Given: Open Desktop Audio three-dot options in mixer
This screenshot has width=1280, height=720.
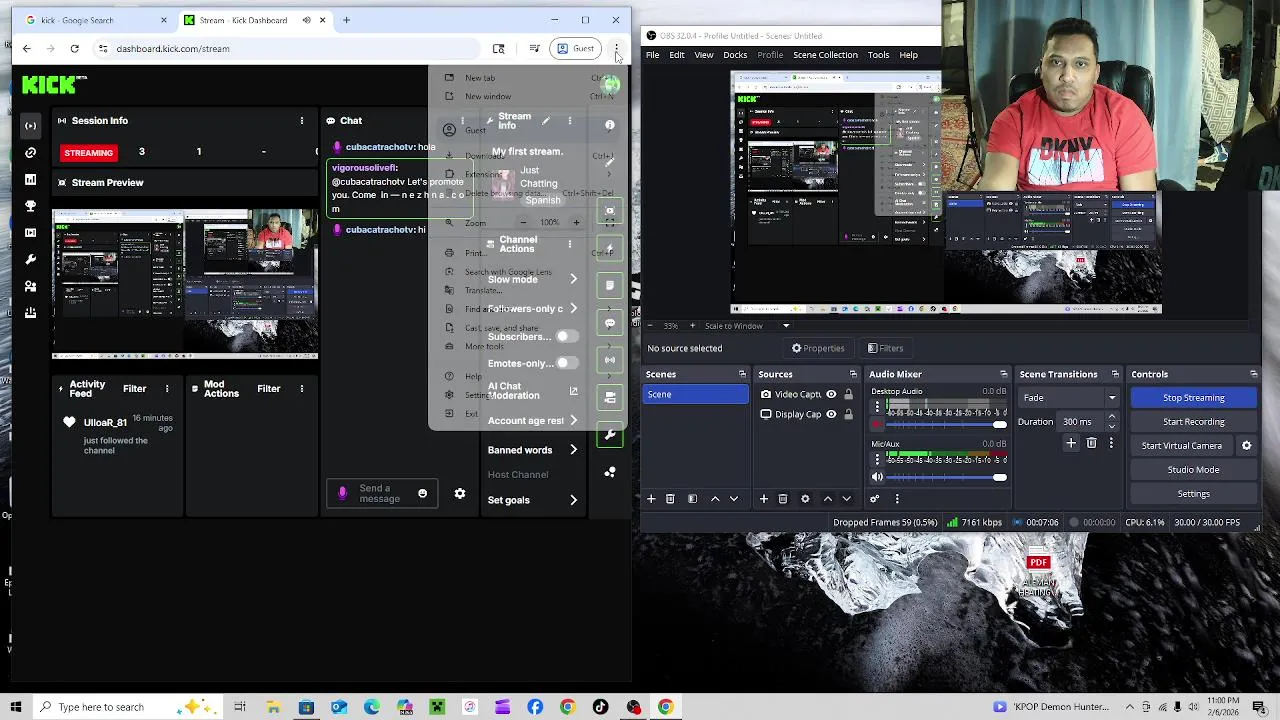Looking at the screenshot, I should pos(877,407).
